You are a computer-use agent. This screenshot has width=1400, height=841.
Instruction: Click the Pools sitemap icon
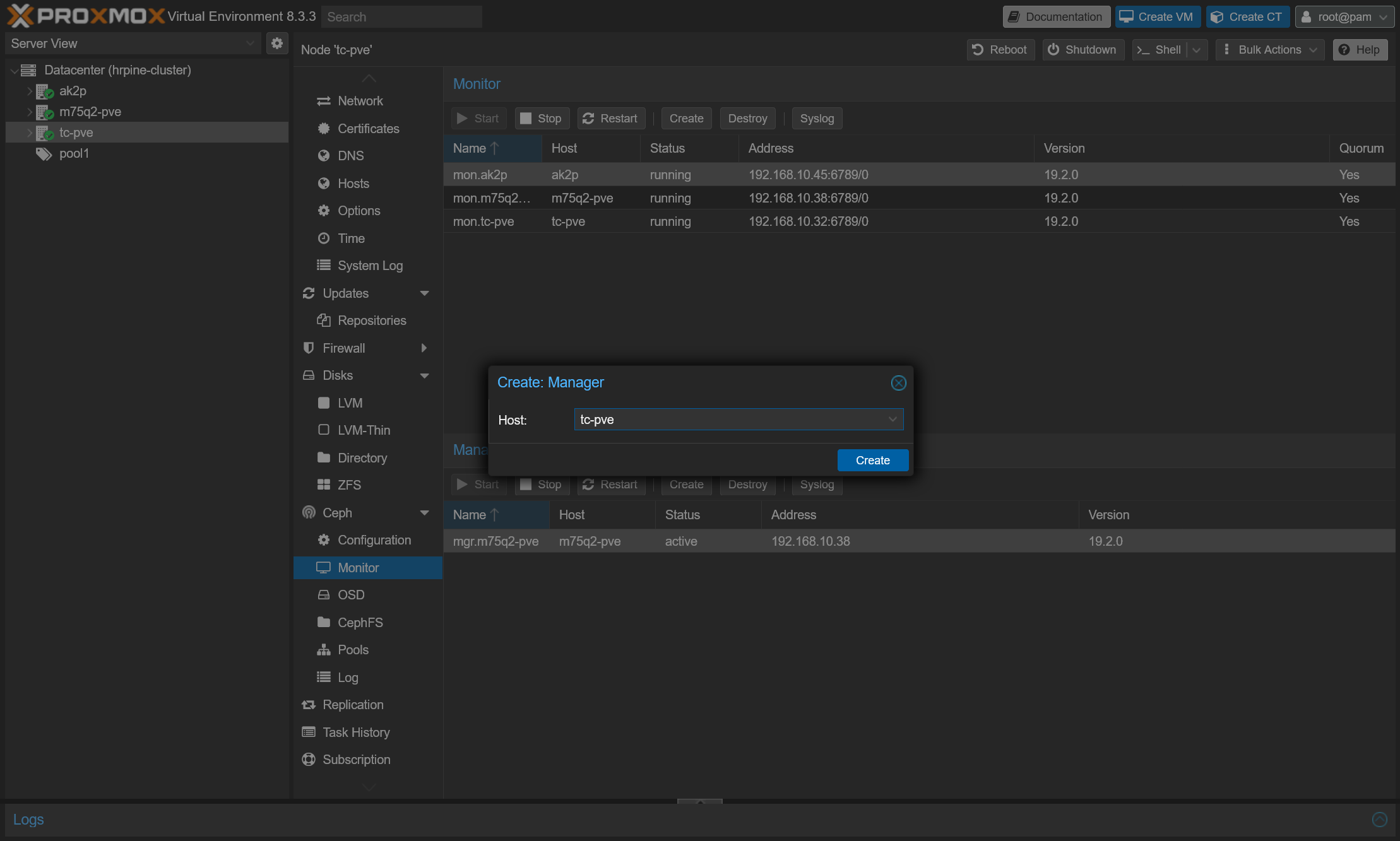[x=324, y=650]
